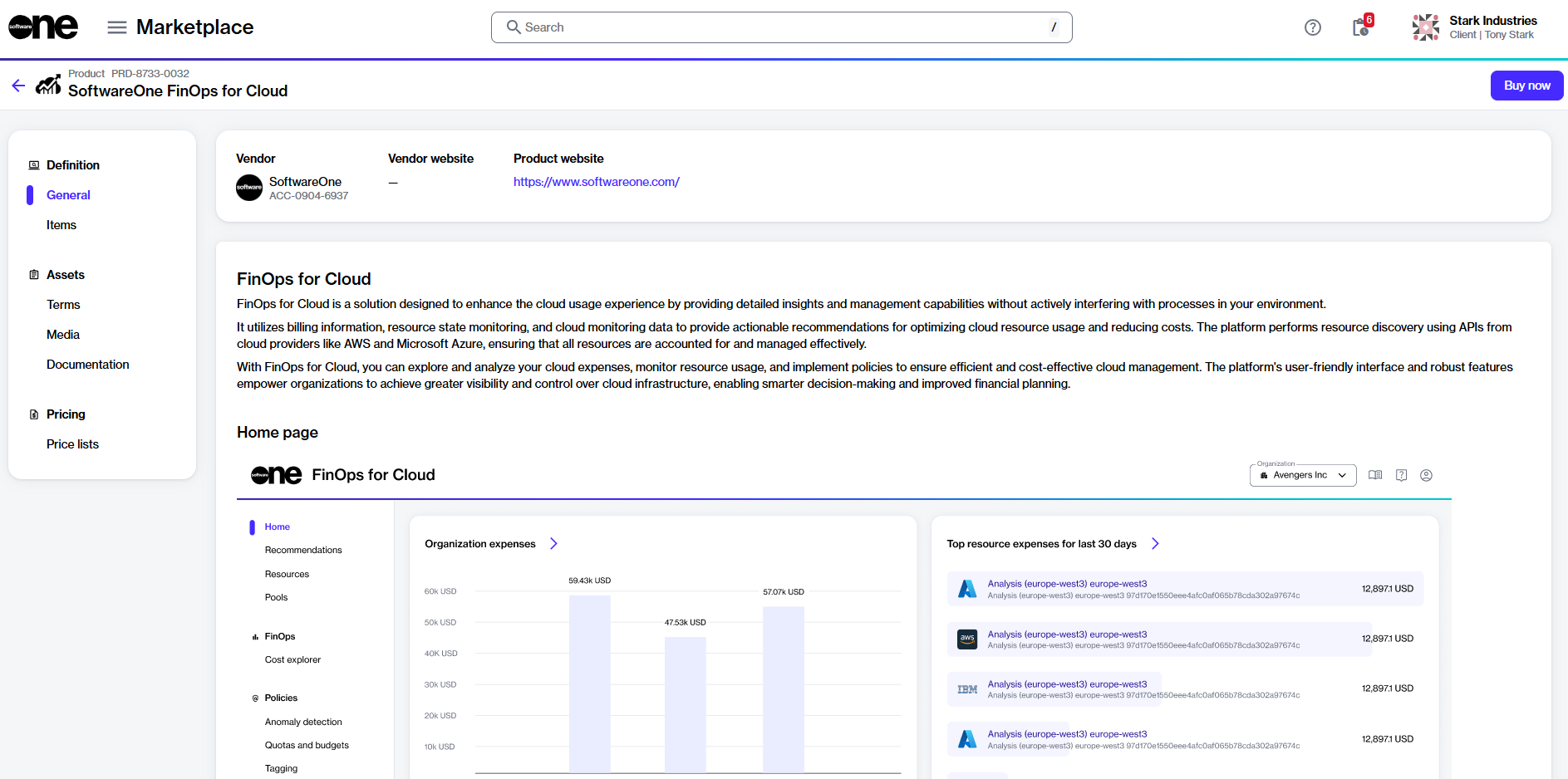Open notifications clipboard icon with badge
This screenshot has width=1568, height=779.
click(1360, 27)
